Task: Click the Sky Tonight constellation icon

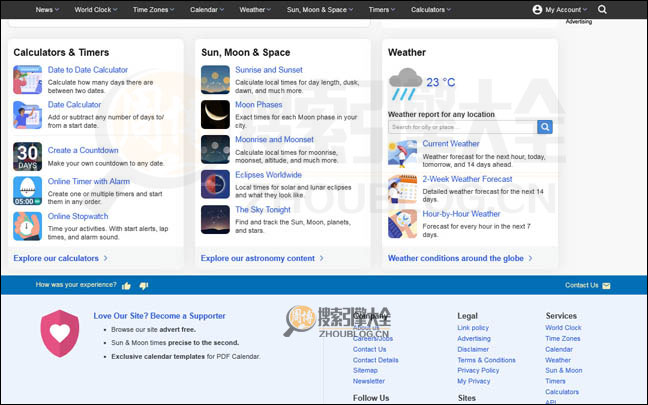Action: click(215, 219)
